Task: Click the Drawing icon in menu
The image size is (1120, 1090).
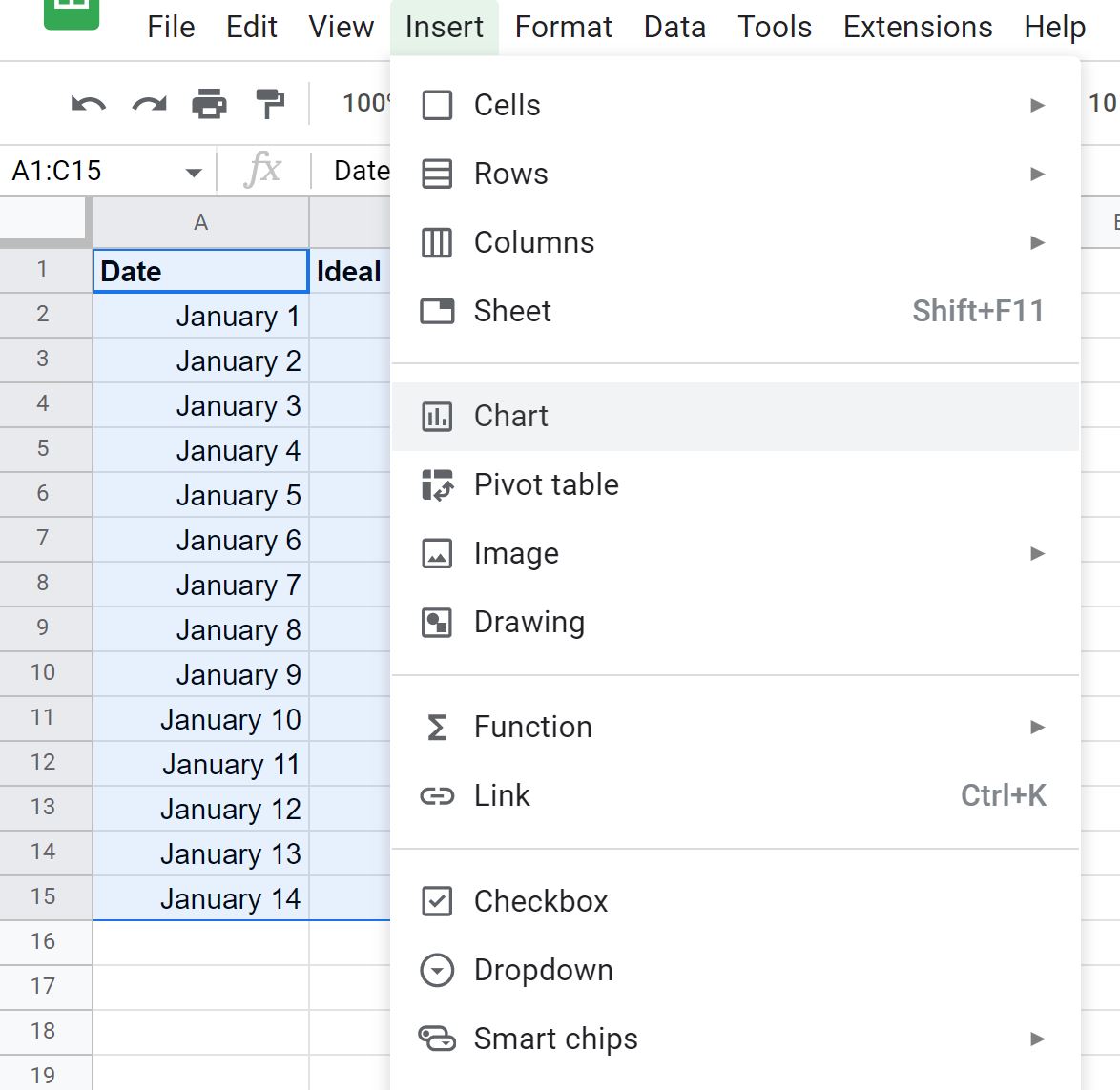Action: click(x=437, y=623)
